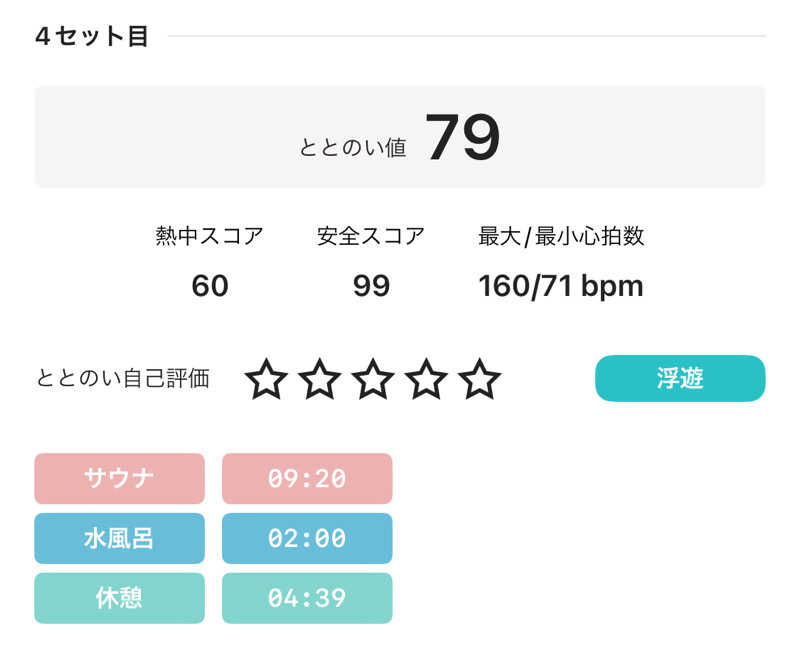Click the ととのい自己評価 label
The height and width of the screenshot is (668, 800).
click(x=123, y=379)
